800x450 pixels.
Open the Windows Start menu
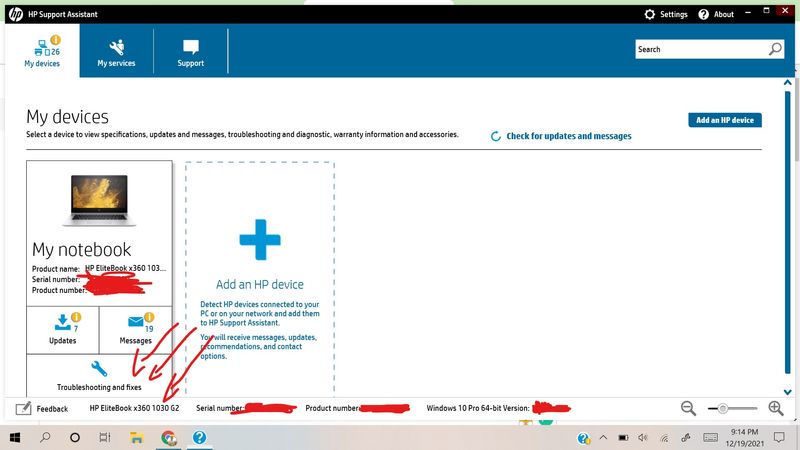tap(15, 438)
